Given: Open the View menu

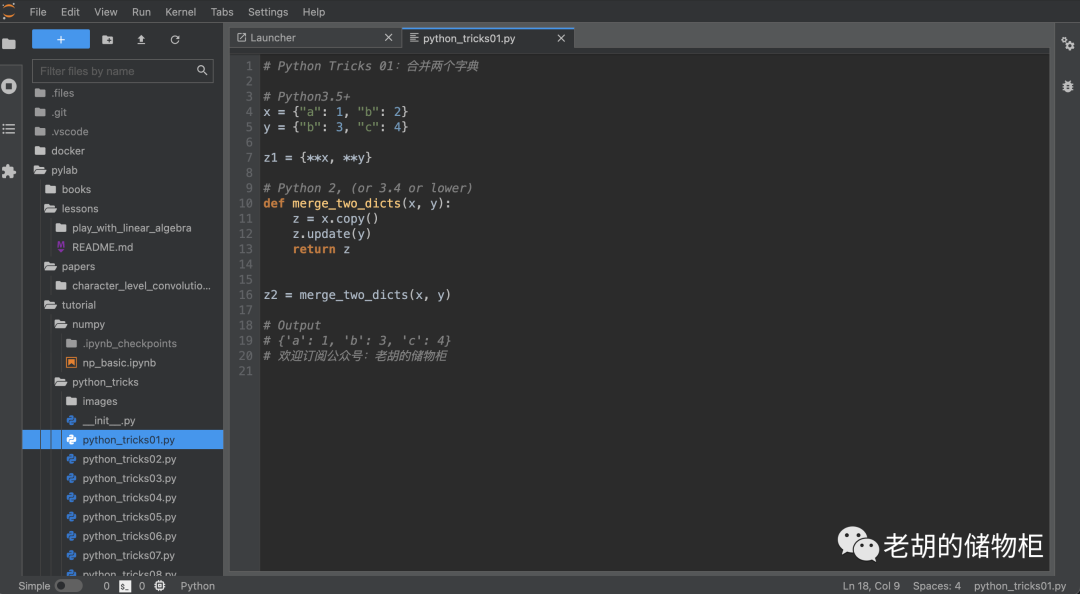Looking at the screenshot, I should [x=105, y=12].
